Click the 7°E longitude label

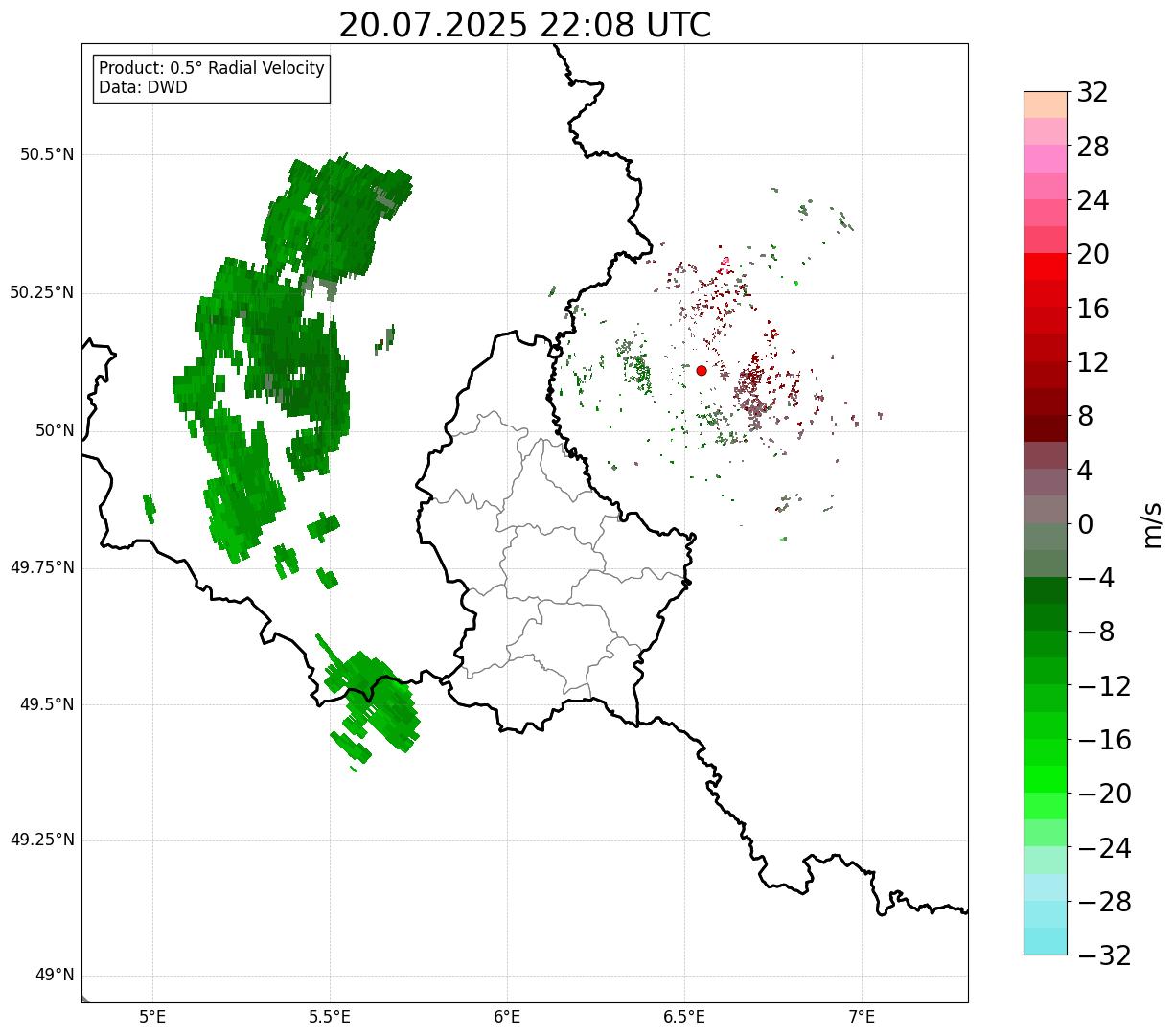[x=862, y=1017]
